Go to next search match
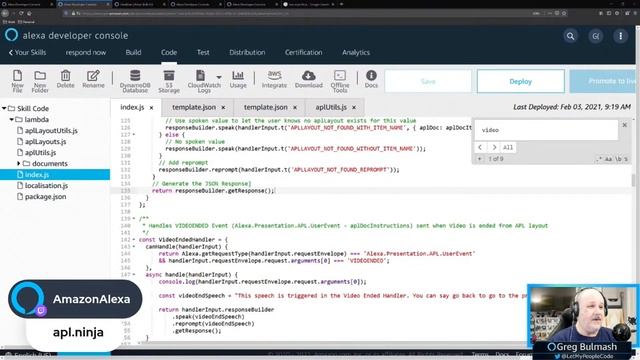The height and width of the screenshot is (360, 640). (494, 147)
